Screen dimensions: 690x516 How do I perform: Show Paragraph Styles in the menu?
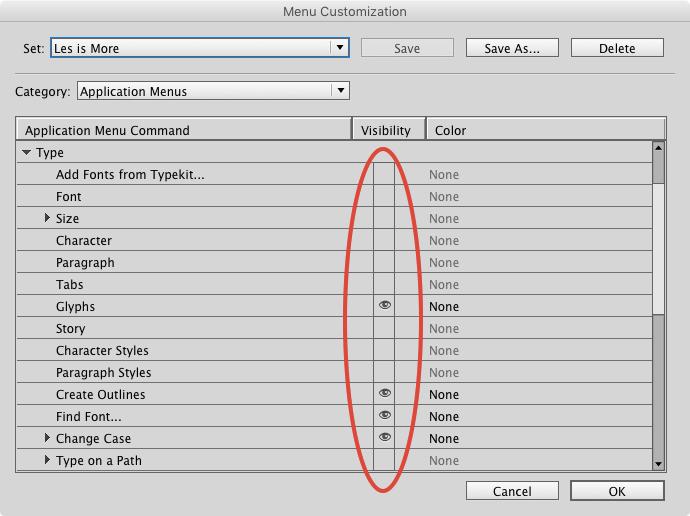click(384, 372)
